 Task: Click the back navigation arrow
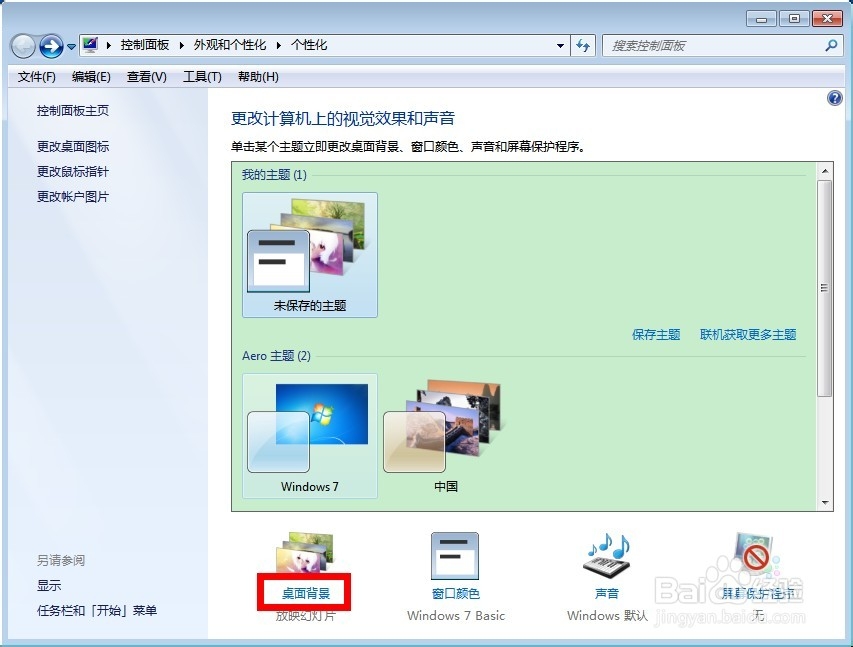tap(22, 45)
